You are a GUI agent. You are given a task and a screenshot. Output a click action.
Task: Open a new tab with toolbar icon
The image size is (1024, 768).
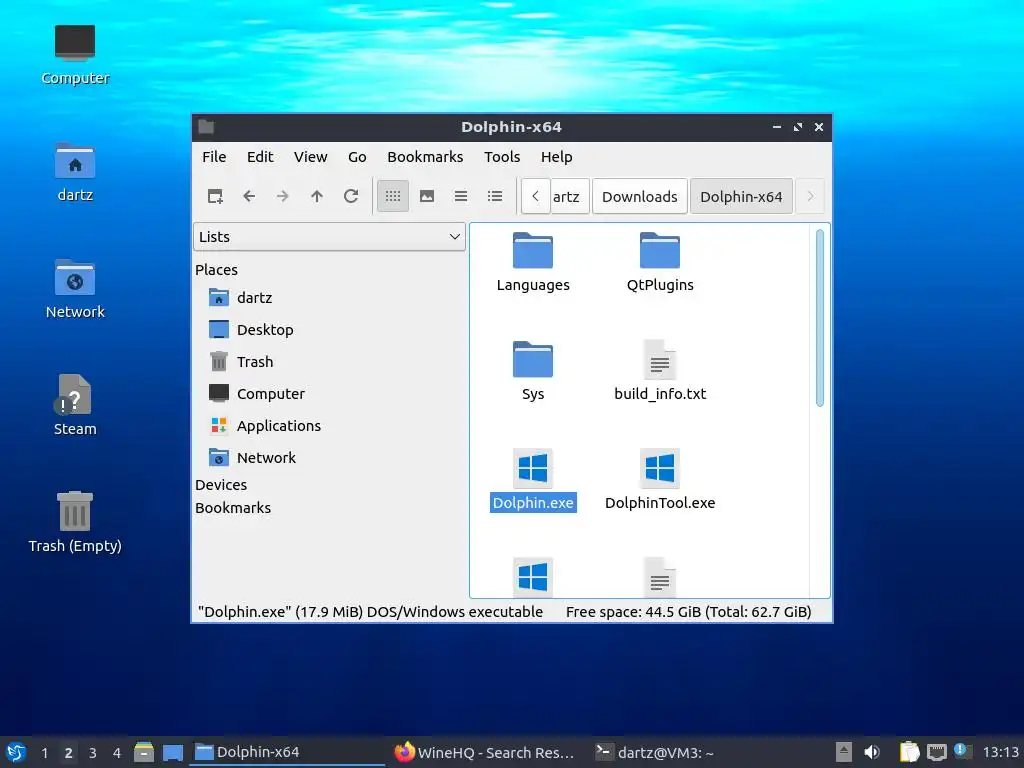pyautogui.click(x=215, y=196)
